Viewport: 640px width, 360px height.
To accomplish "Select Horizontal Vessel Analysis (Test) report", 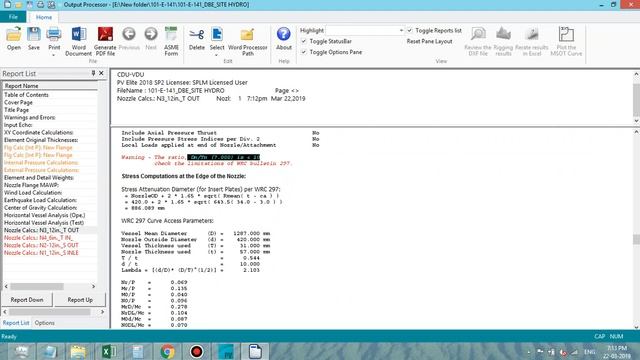I will tap(44, 223).
